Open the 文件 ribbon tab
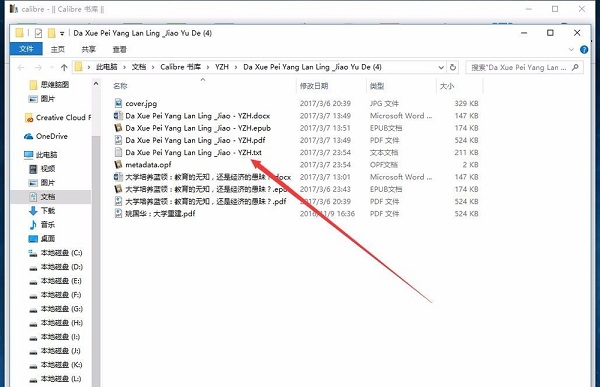This screenshot has height=387, width=600. tap(26, 49)
